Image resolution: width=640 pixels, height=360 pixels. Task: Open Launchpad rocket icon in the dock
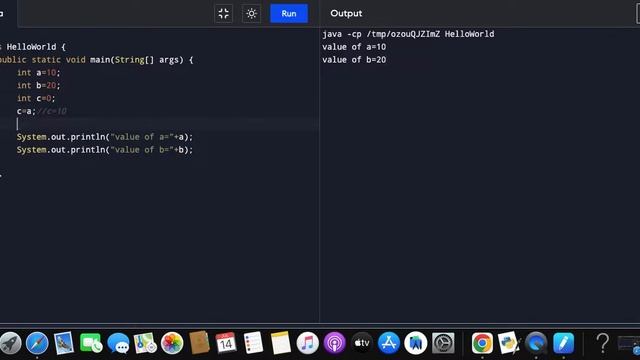click(x=10, y=343)
